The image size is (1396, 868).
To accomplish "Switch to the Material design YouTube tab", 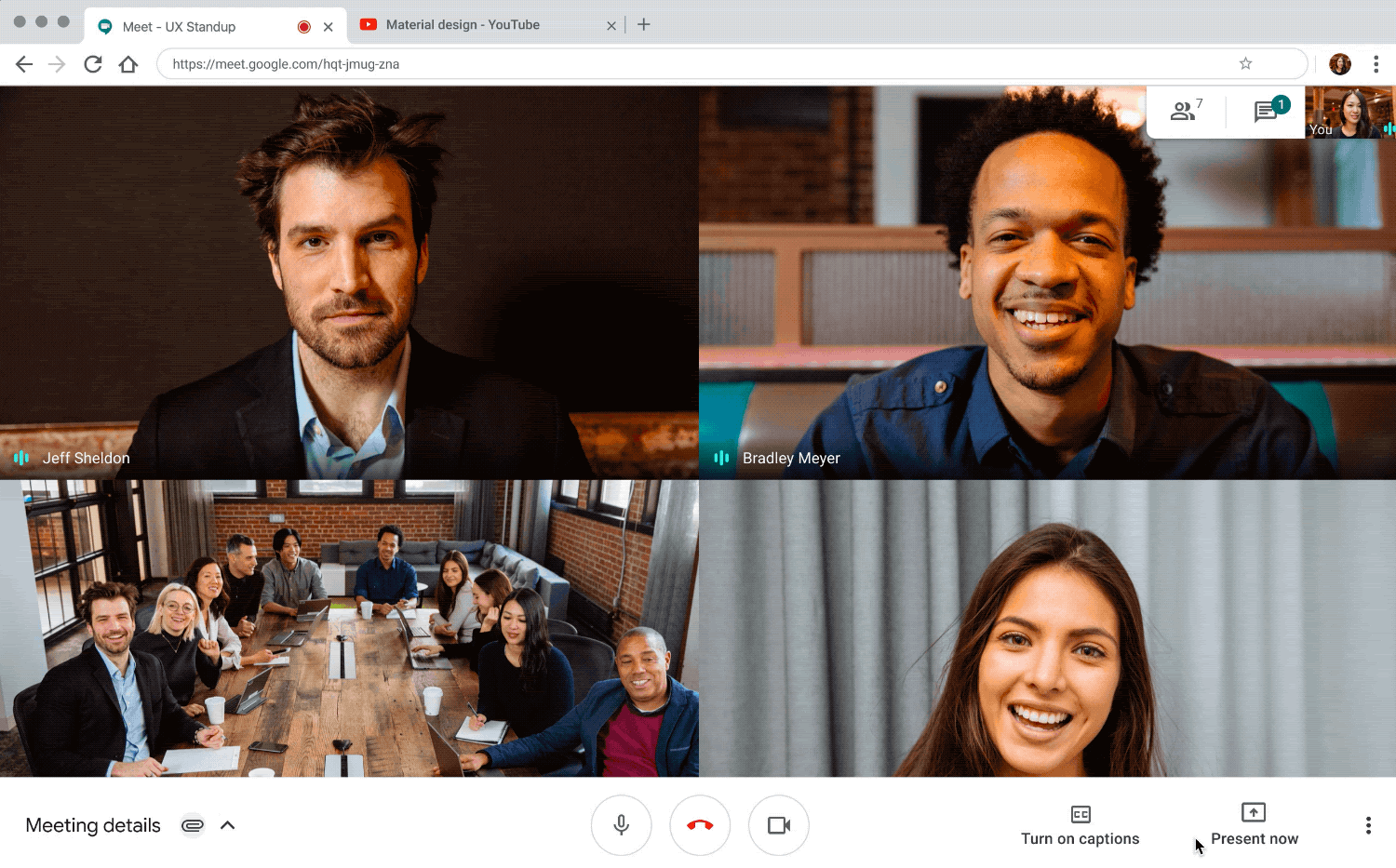I will pyautogui.click(x=475, y=25).
